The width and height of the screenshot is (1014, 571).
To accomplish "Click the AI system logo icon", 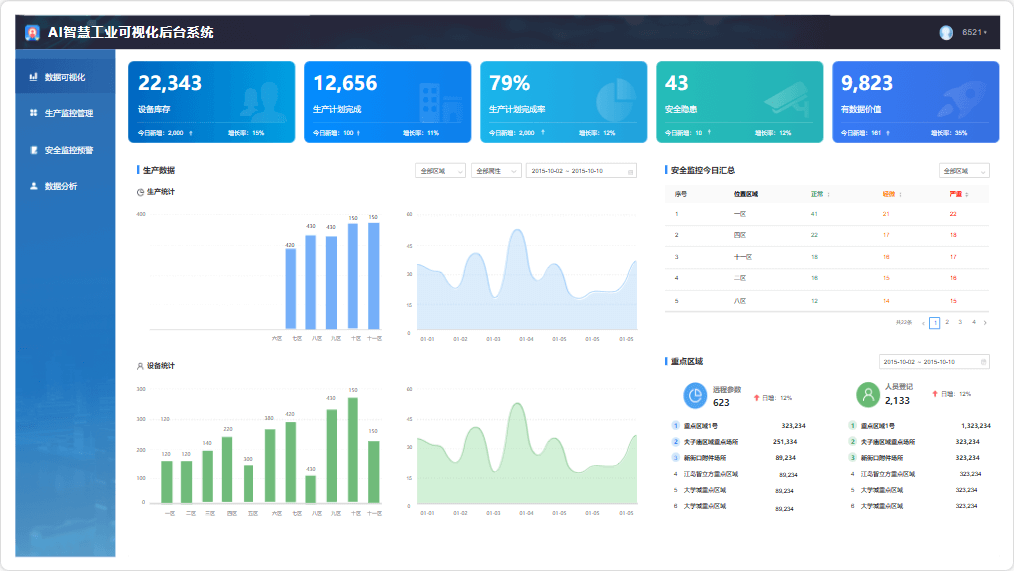I will coord(33,33).
